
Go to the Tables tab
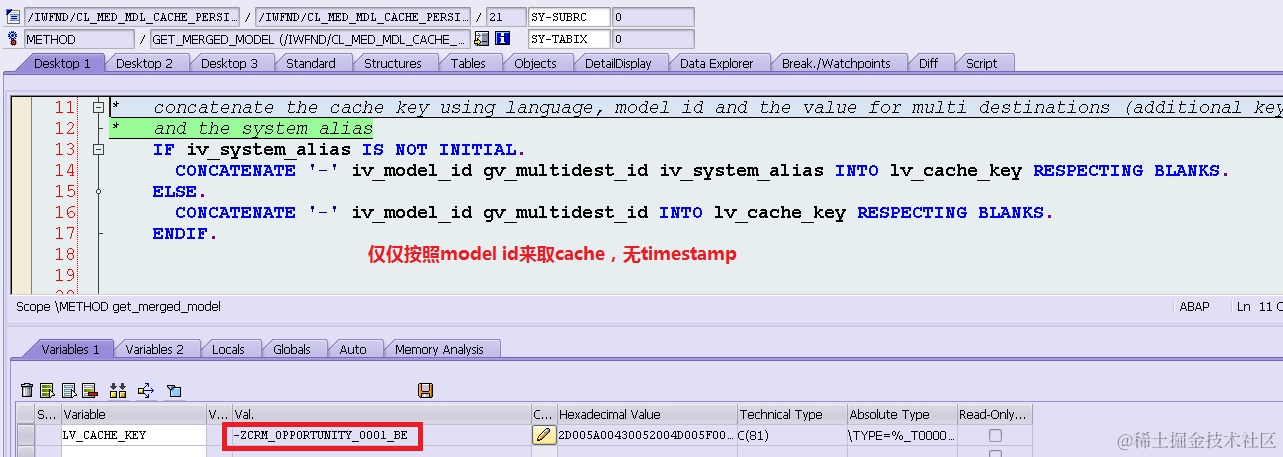468,63
